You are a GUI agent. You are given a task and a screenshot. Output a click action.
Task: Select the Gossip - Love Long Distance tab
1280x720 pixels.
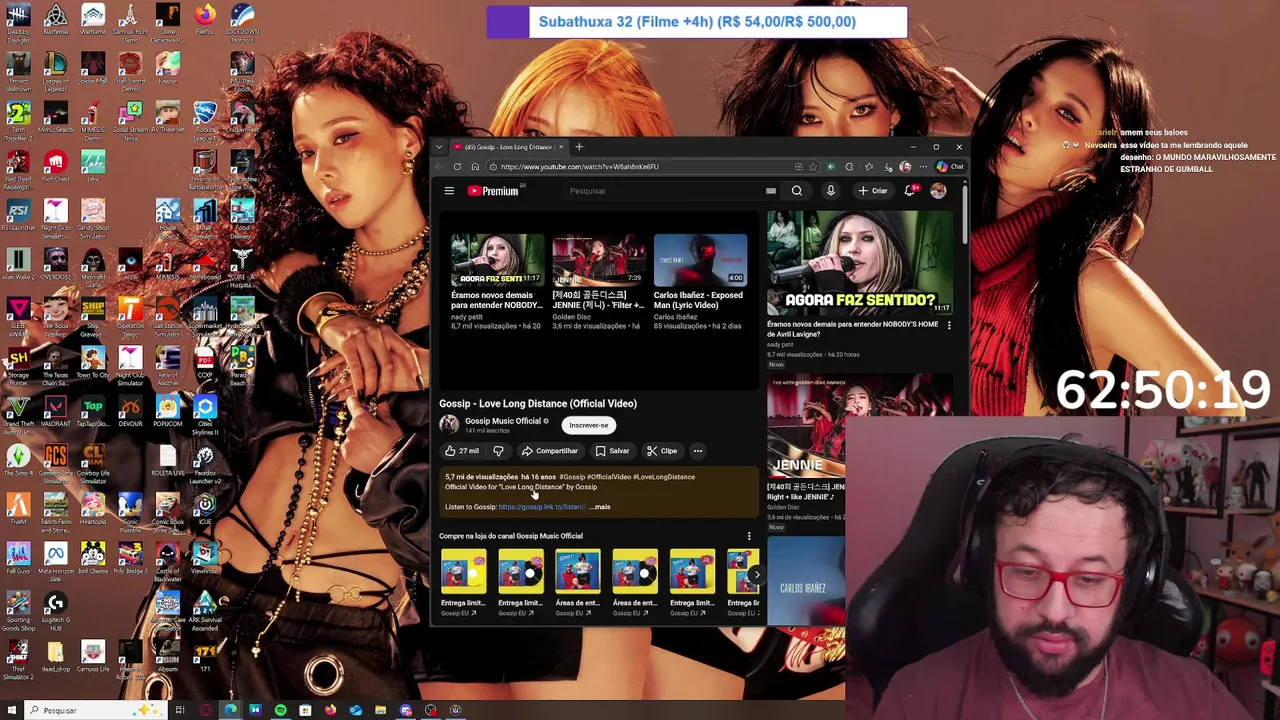(508, 147)
